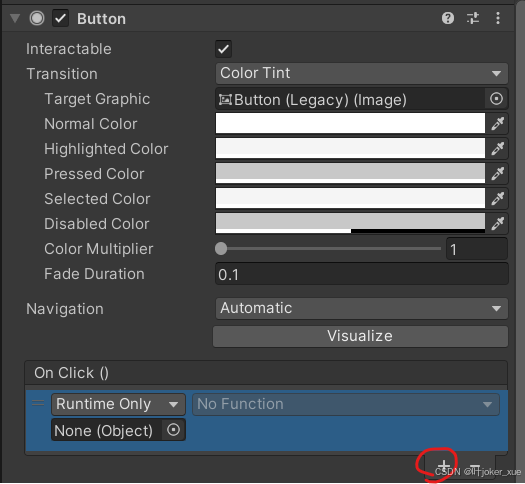
Task: Use eyedropper for Selected Color
Action: [x=498, y=198]
